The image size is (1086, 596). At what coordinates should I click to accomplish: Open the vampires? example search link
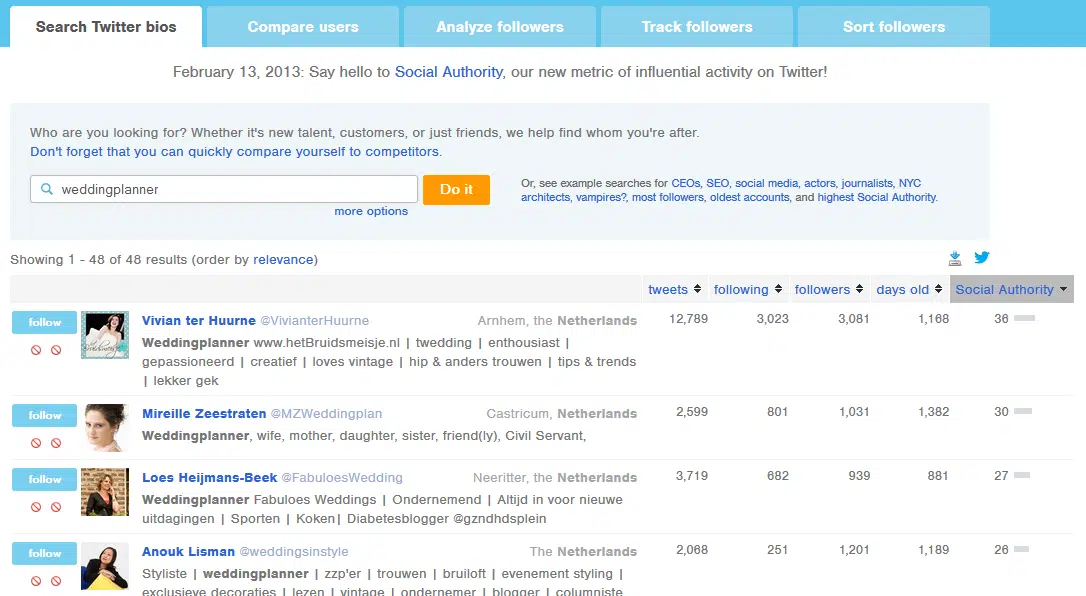click(601, 198)
